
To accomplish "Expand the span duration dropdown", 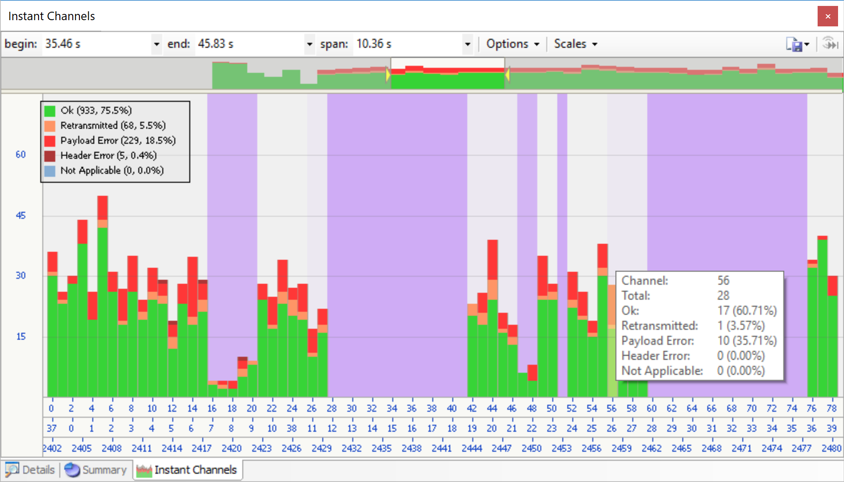I will click(467, 45).
